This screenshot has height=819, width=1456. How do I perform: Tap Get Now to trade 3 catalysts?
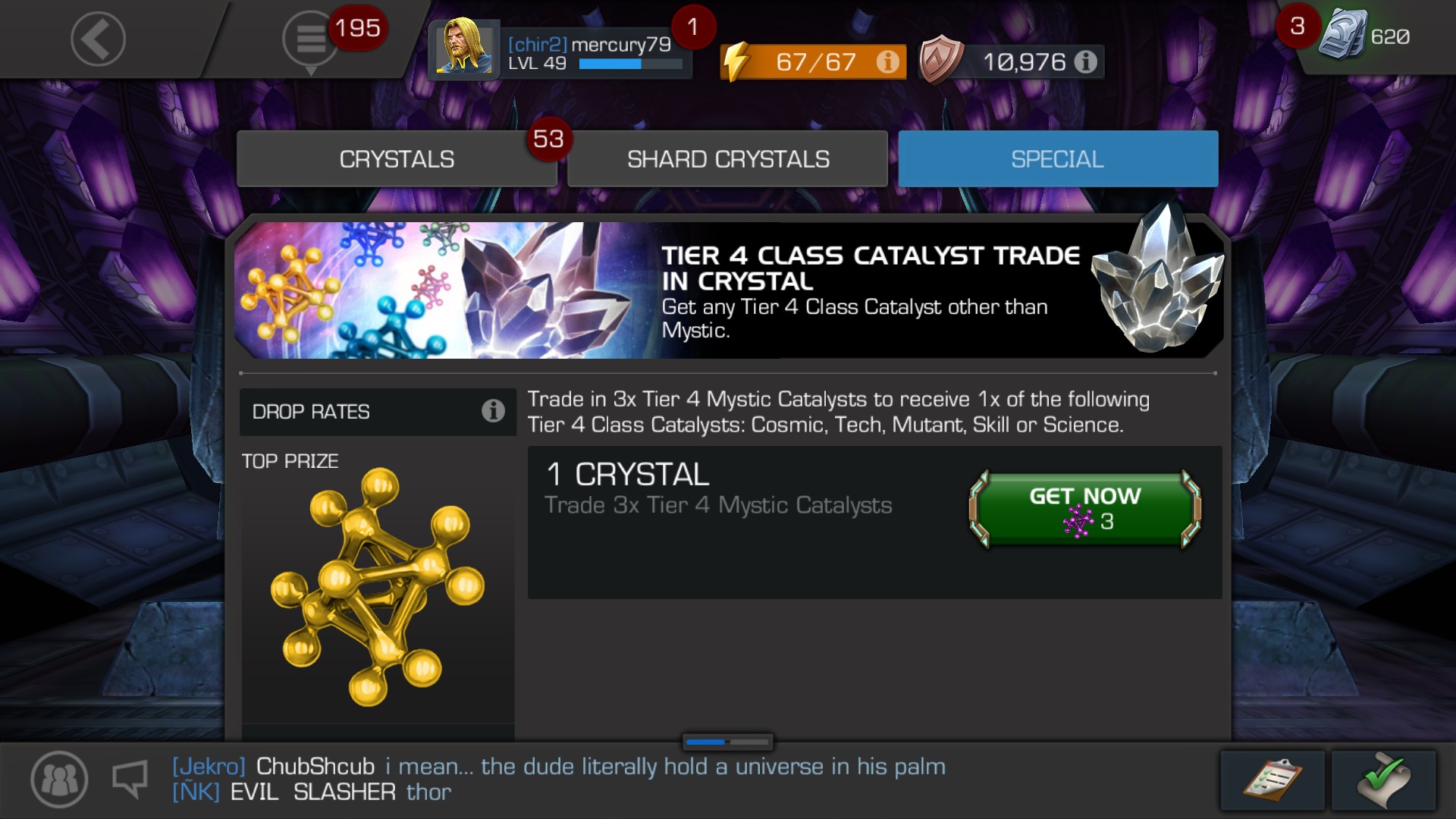pyautogui.click(x=1084, y=509)
